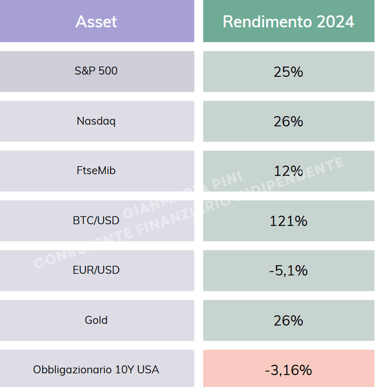Click the -5,1% return cell
The image size is (375, 387).
[x=289, y=270]
